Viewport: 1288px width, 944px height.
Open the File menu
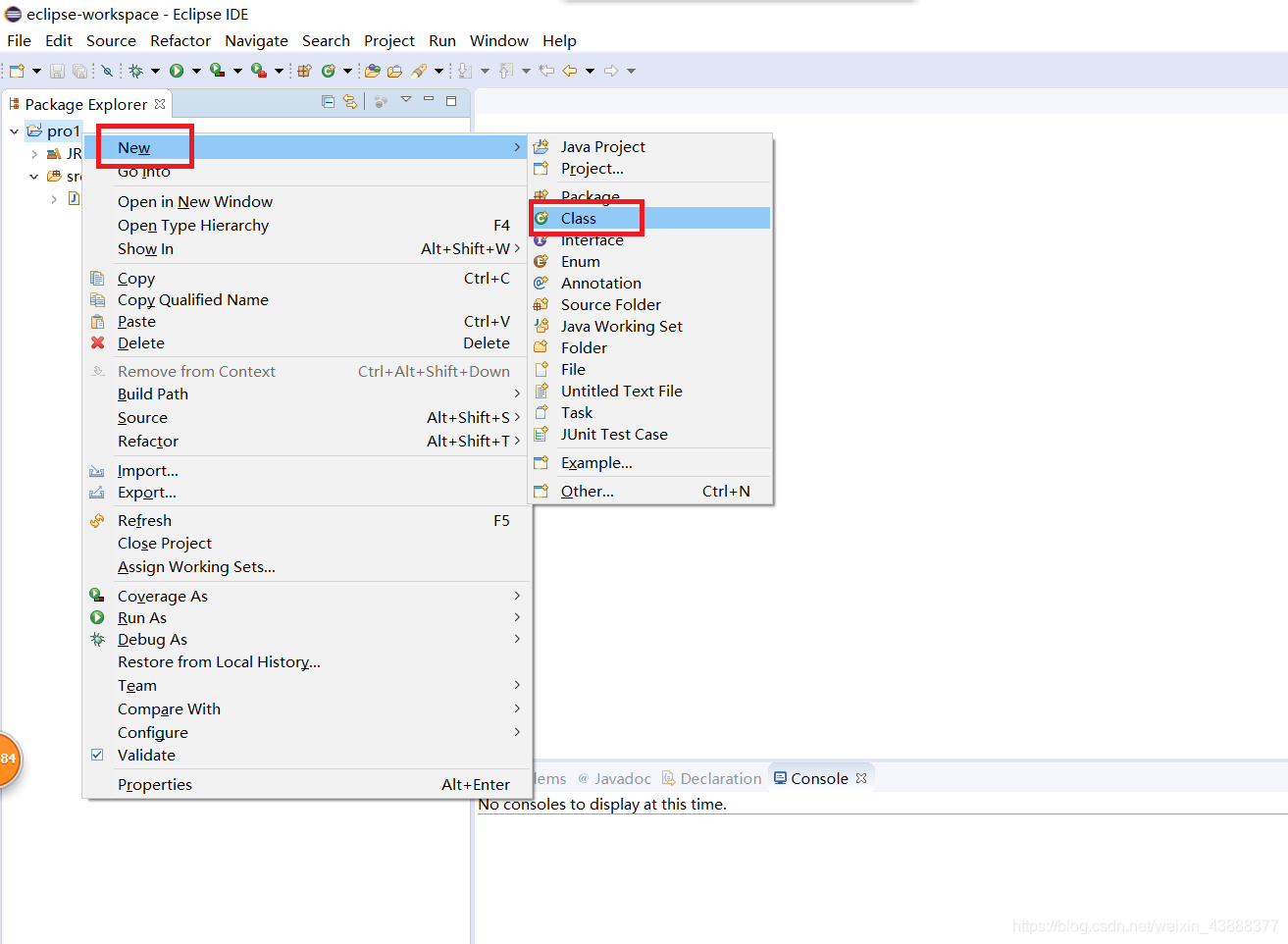(20, 40)
